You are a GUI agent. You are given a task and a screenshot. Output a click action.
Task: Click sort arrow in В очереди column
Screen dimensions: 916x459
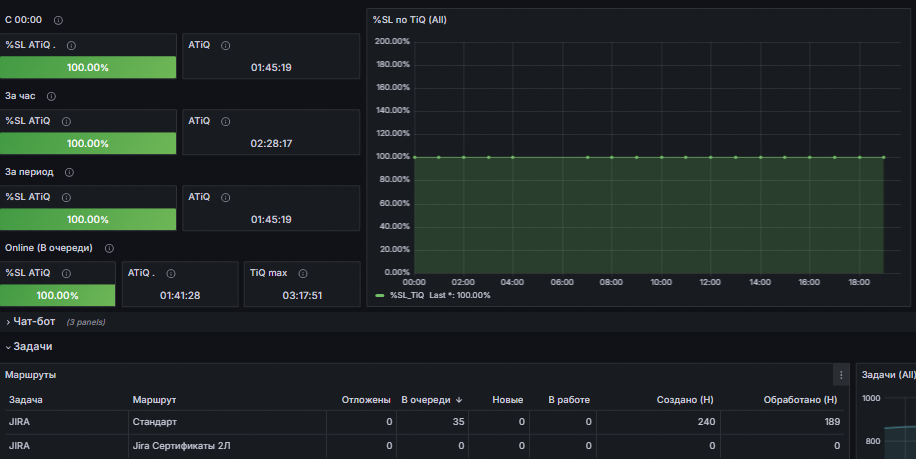click(459, 400)
